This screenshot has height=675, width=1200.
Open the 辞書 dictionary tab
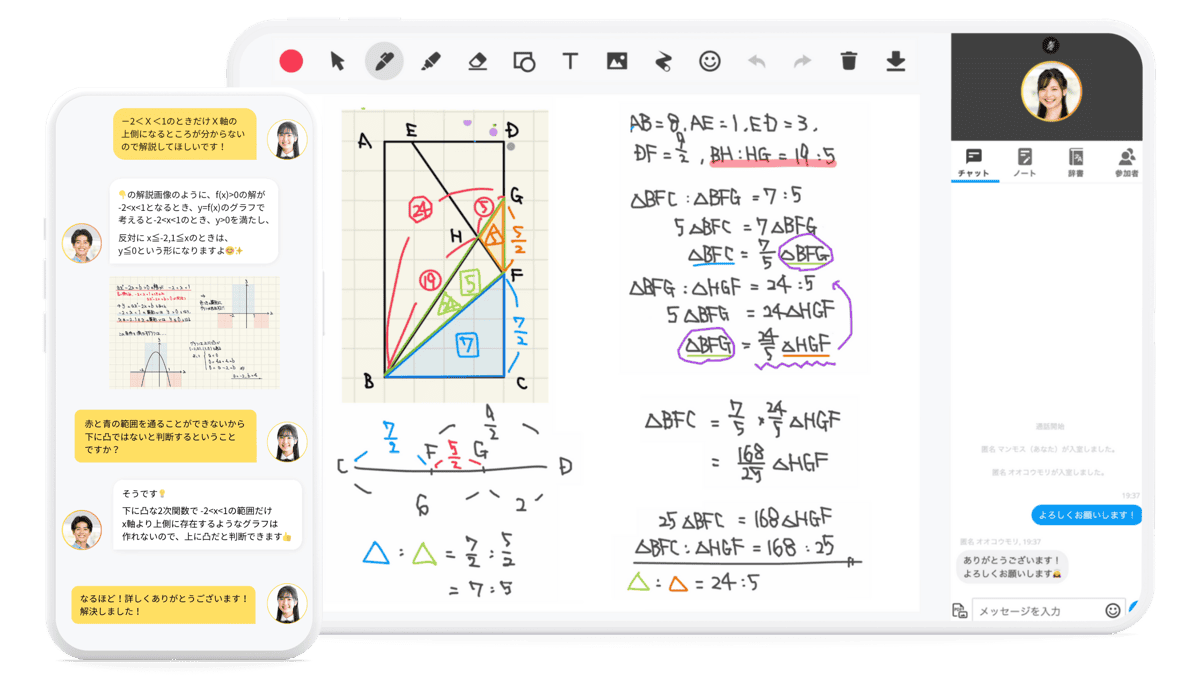pos(1076,162)
